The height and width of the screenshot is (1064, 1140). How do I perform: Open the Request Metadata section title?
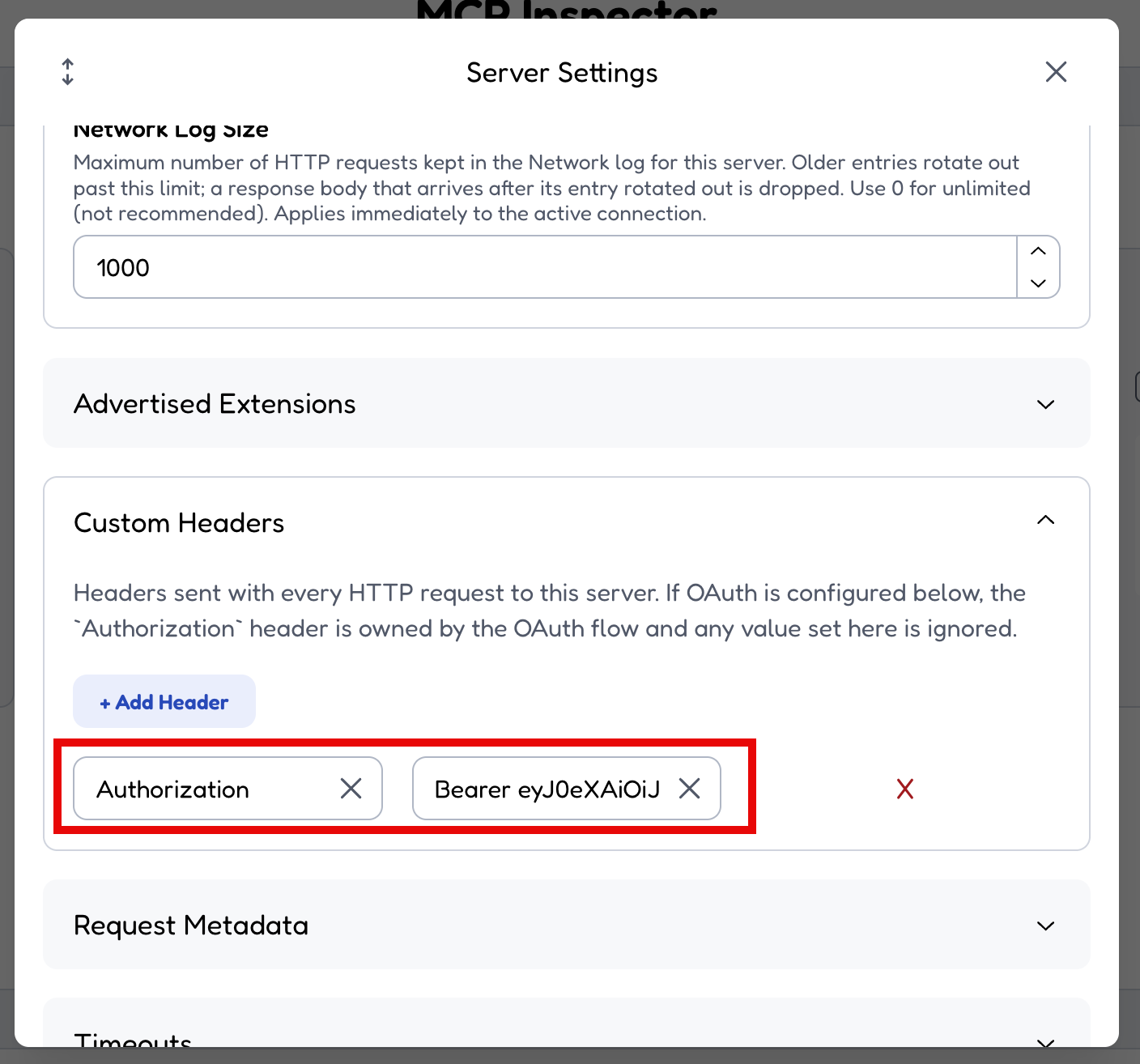[191, 925]
